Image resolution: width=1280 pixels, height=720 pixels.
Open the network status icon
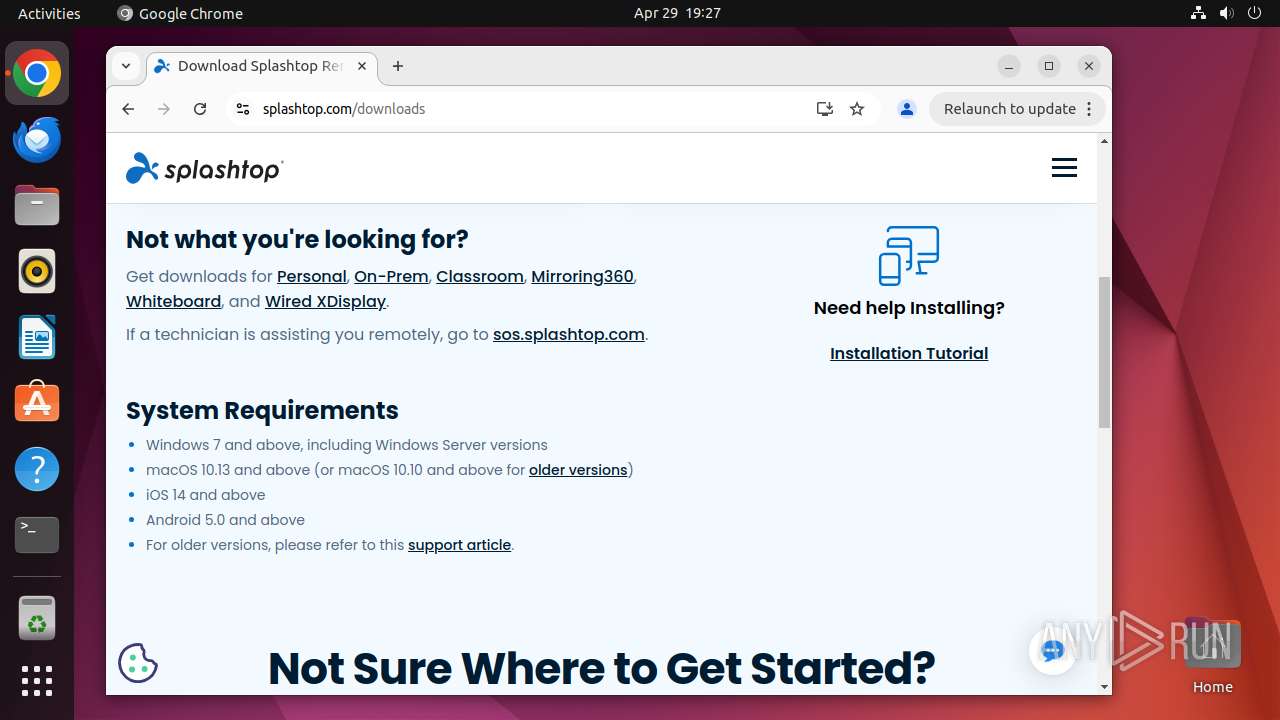pos(1198,13)
